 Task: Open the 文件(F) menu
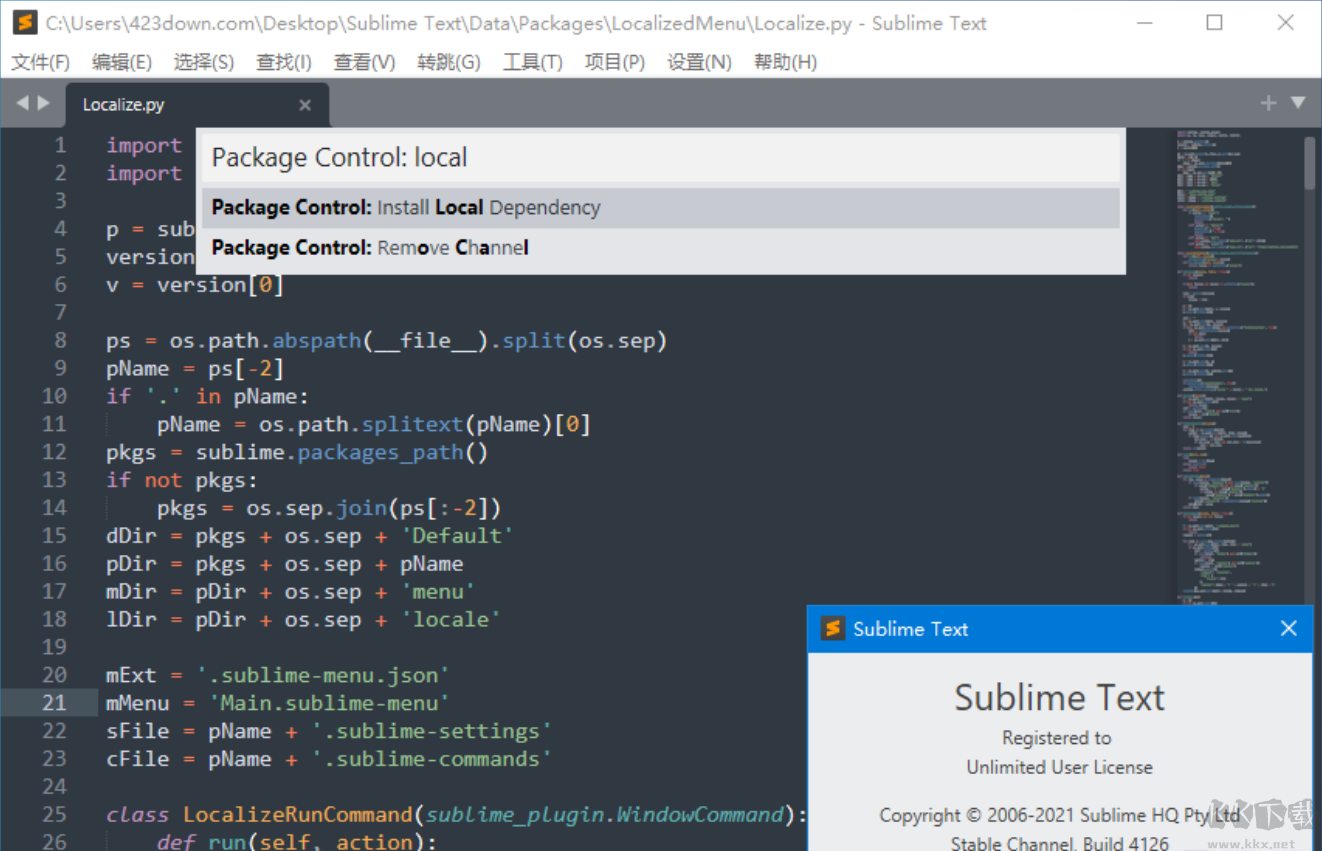(40, 61)
